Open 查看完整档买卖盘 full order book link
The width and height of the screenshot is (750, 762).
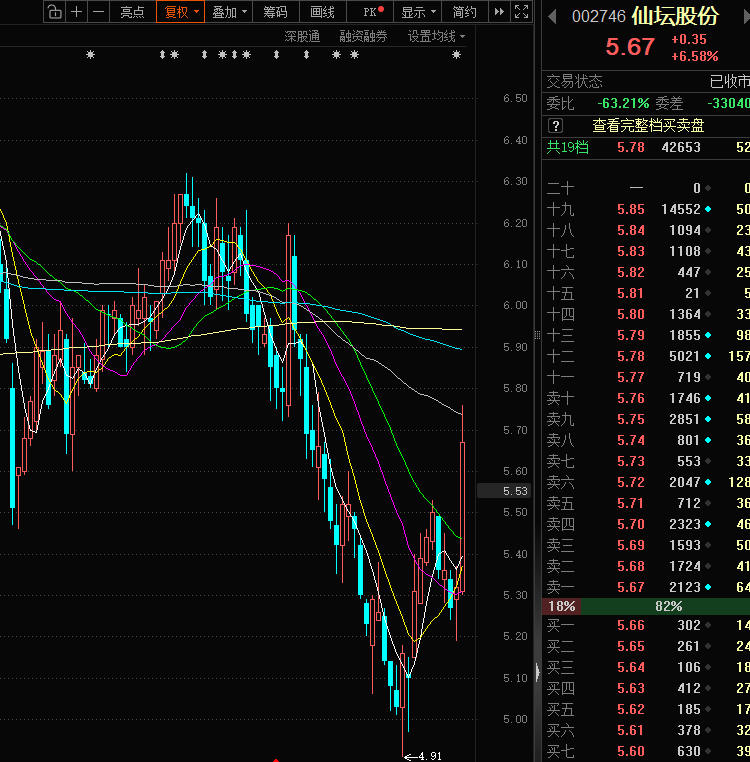click(648, 126)
